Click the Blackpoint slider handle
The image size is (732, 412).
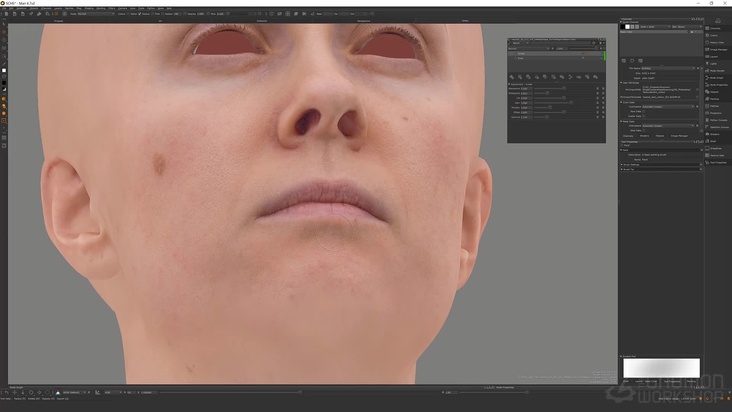(564, 89)
